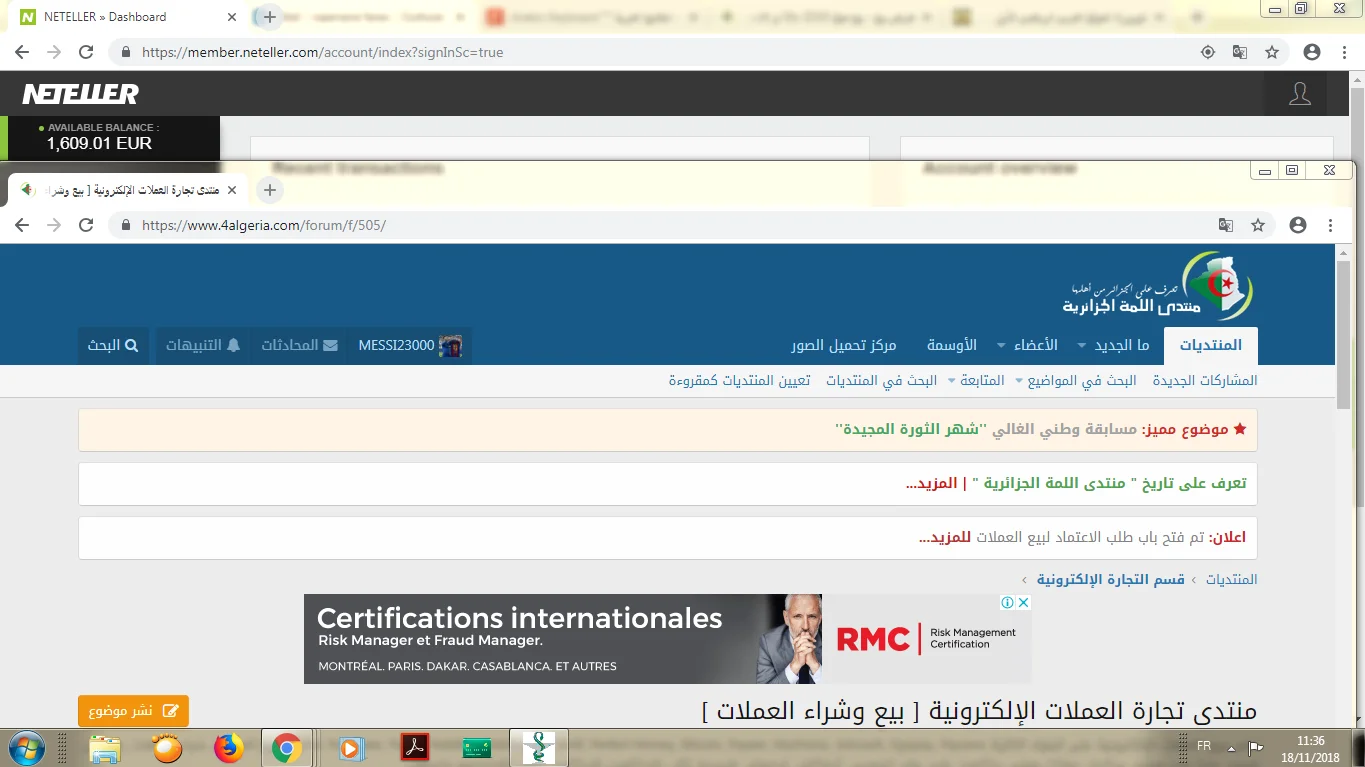The width and height of the screenshot is (1365, 767).
Task: Expand the الأعضاء members dropdown arrow
Action: click(x=1001, y=346)
